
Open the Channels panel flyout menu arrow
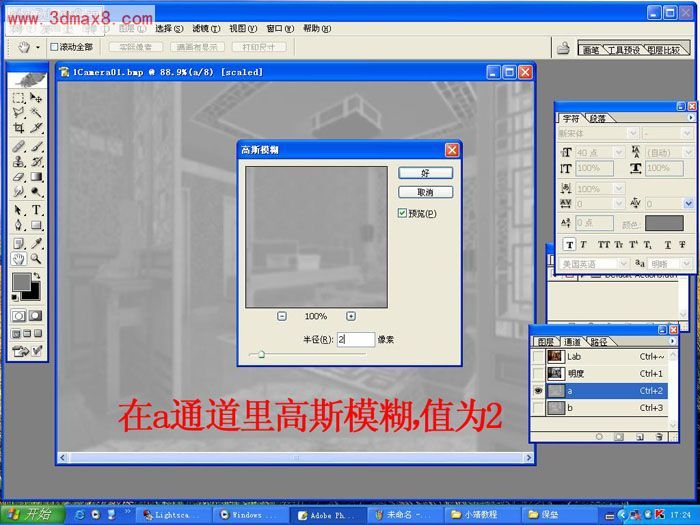[672, 341]
